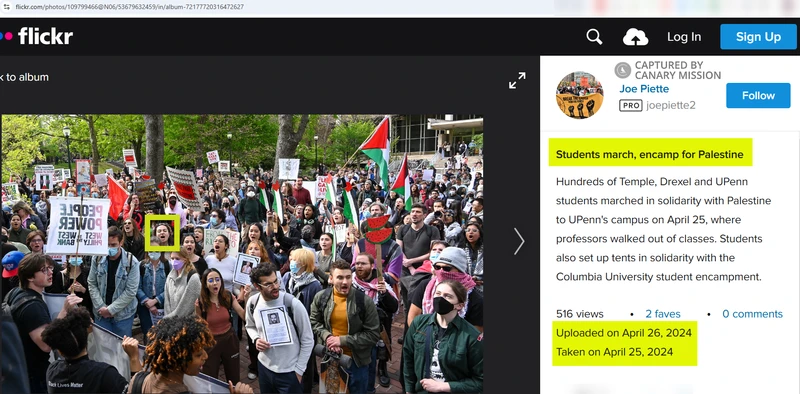Open the 0 comments link

click(x=752, y=314)
